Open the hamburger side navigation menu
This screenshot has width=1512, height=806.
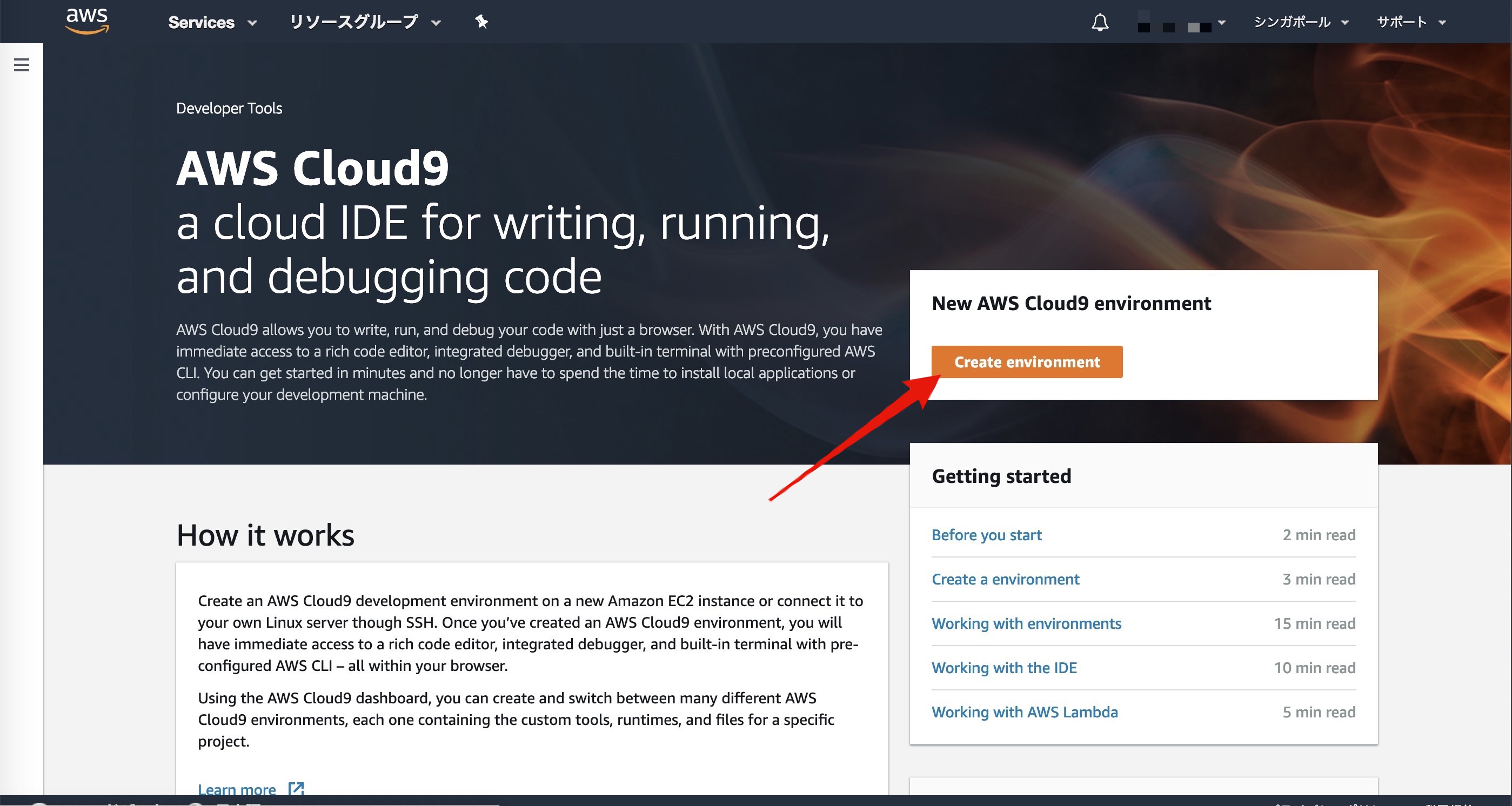(22, 64)
